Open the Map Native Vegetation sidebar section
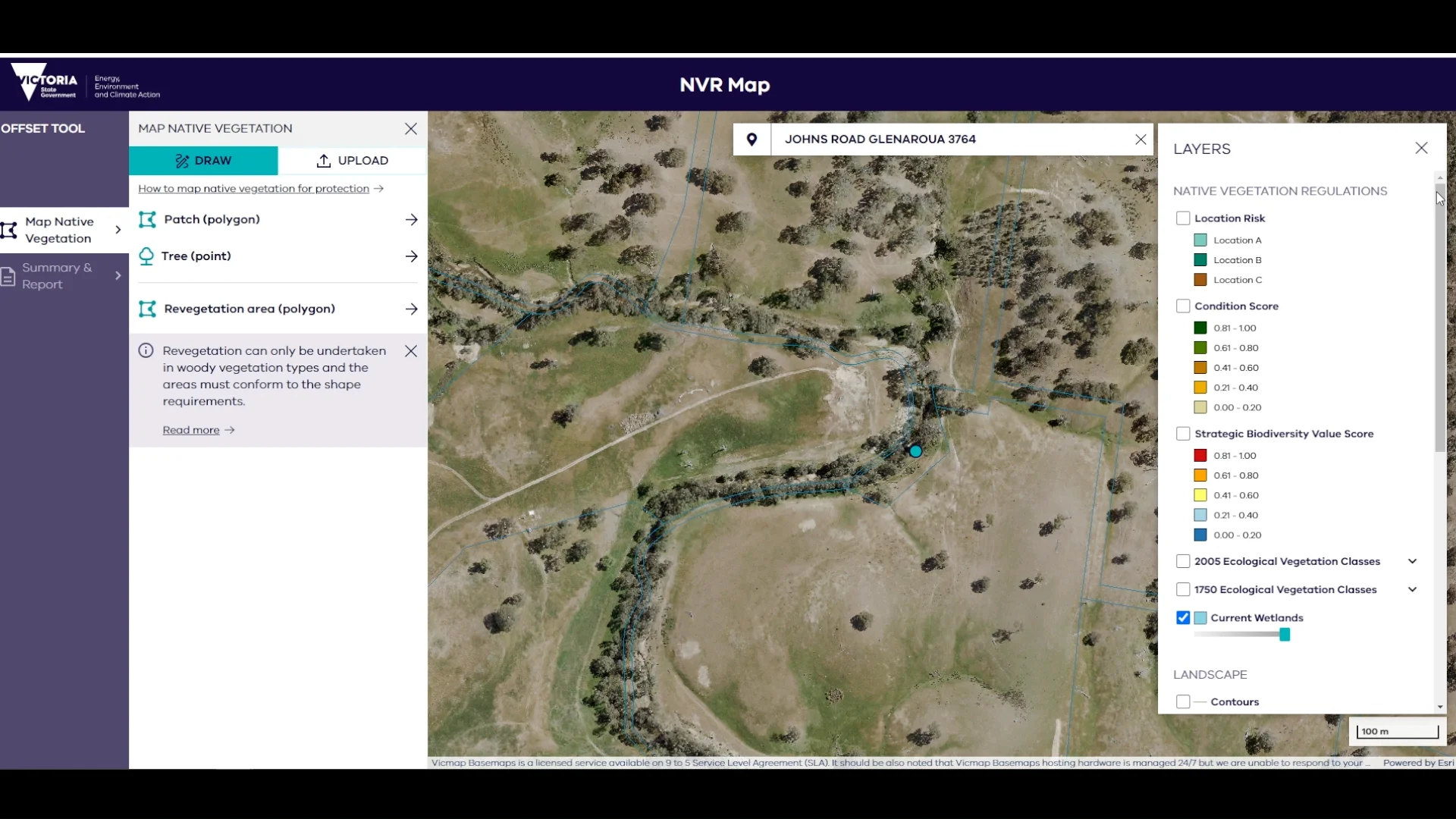This screenshot has width=1456, height=819. point(61,230)
